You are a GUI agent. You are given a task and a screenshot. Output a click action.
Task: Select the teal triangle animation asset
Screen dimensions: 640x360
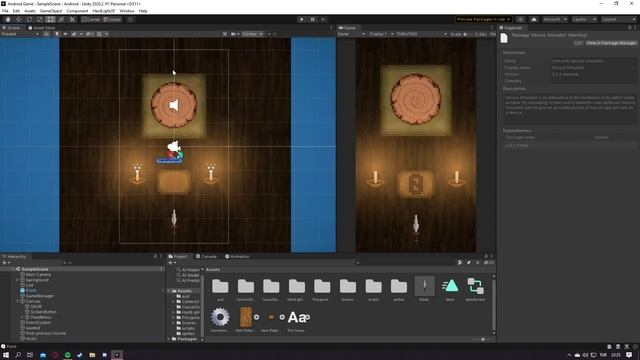[x=450, y=286]
